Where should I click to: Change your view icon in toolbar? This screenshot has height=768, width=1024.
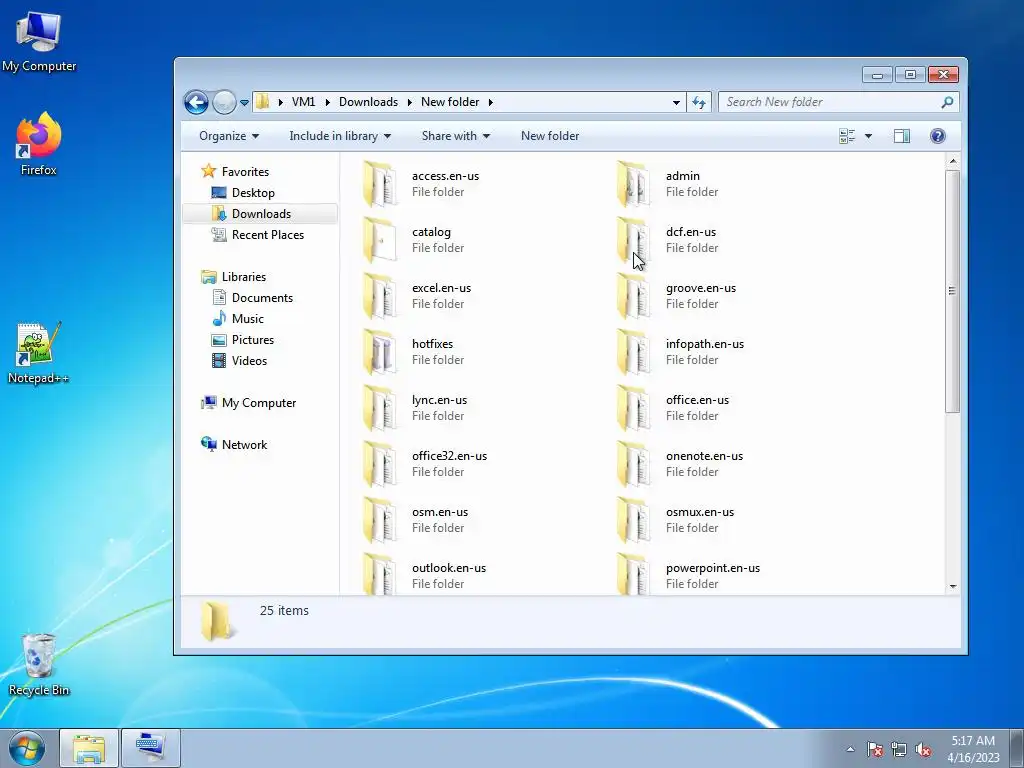[847, 136]
